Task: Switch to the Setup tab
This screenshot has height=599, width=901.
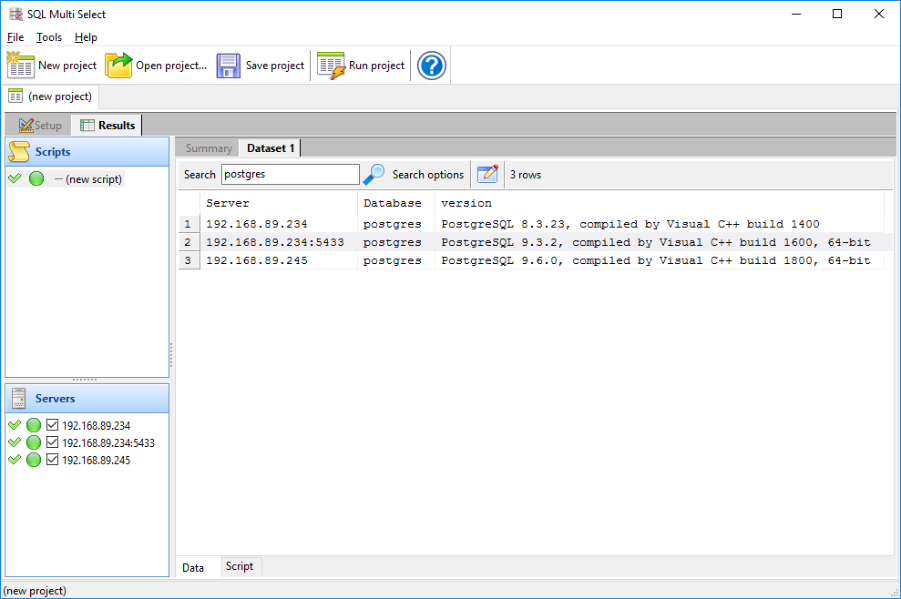Action: pos(40,125)
